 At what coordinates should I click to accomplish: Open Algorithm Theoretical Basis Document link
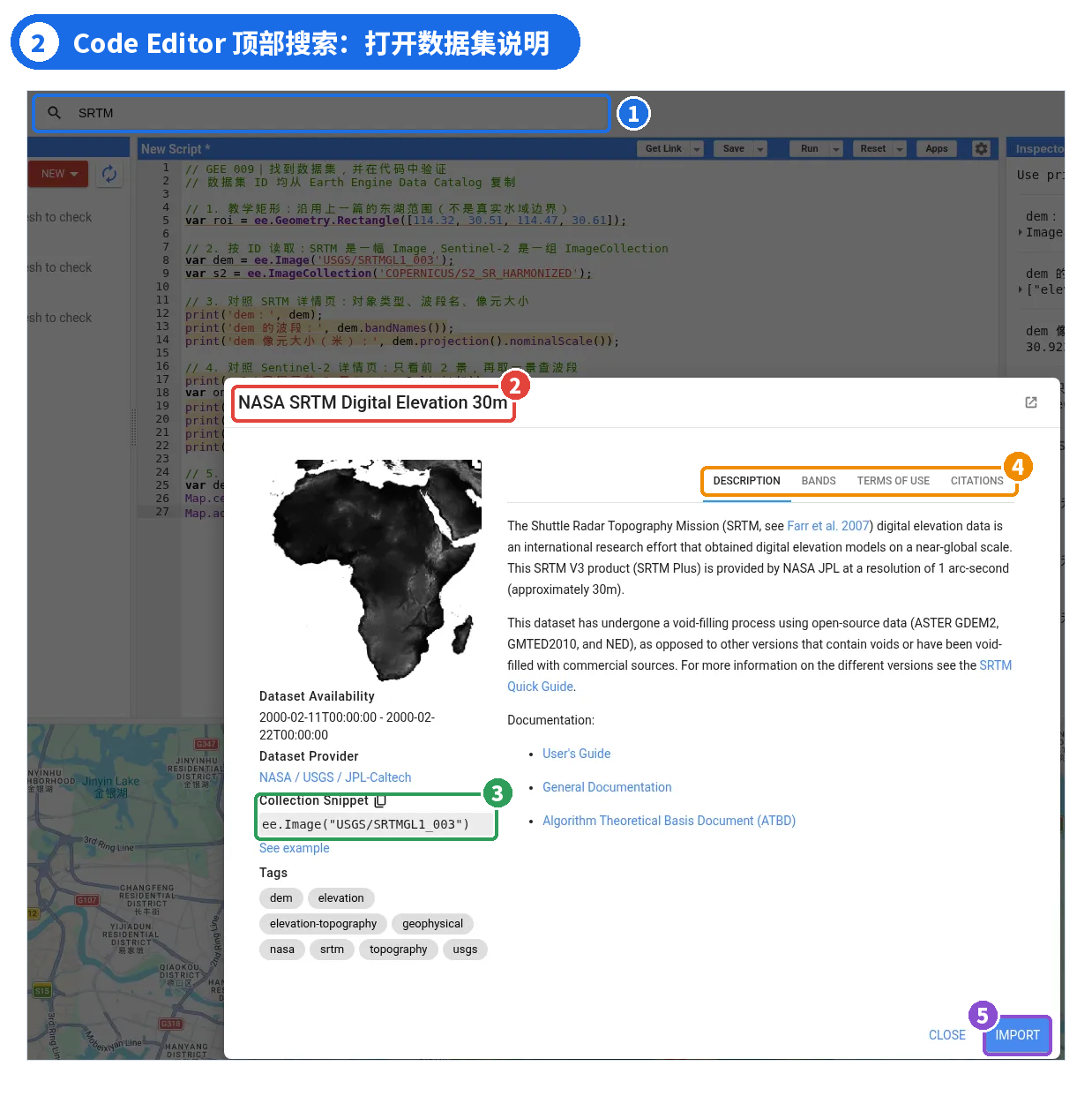pos(669,821)
